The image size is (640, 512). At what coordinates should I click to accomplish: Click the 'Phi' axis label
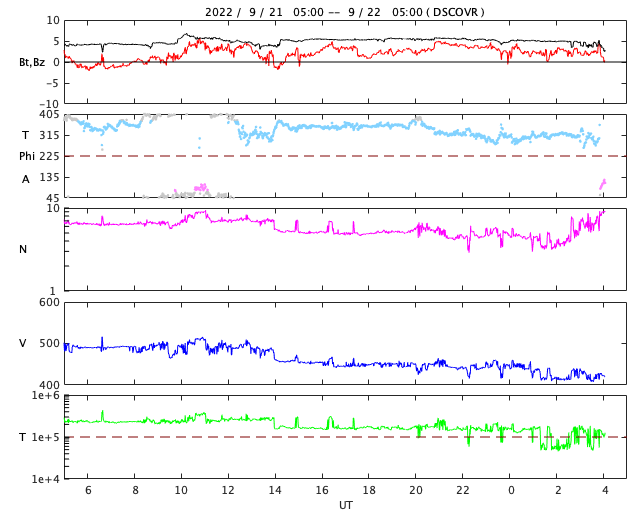[27, 156]
